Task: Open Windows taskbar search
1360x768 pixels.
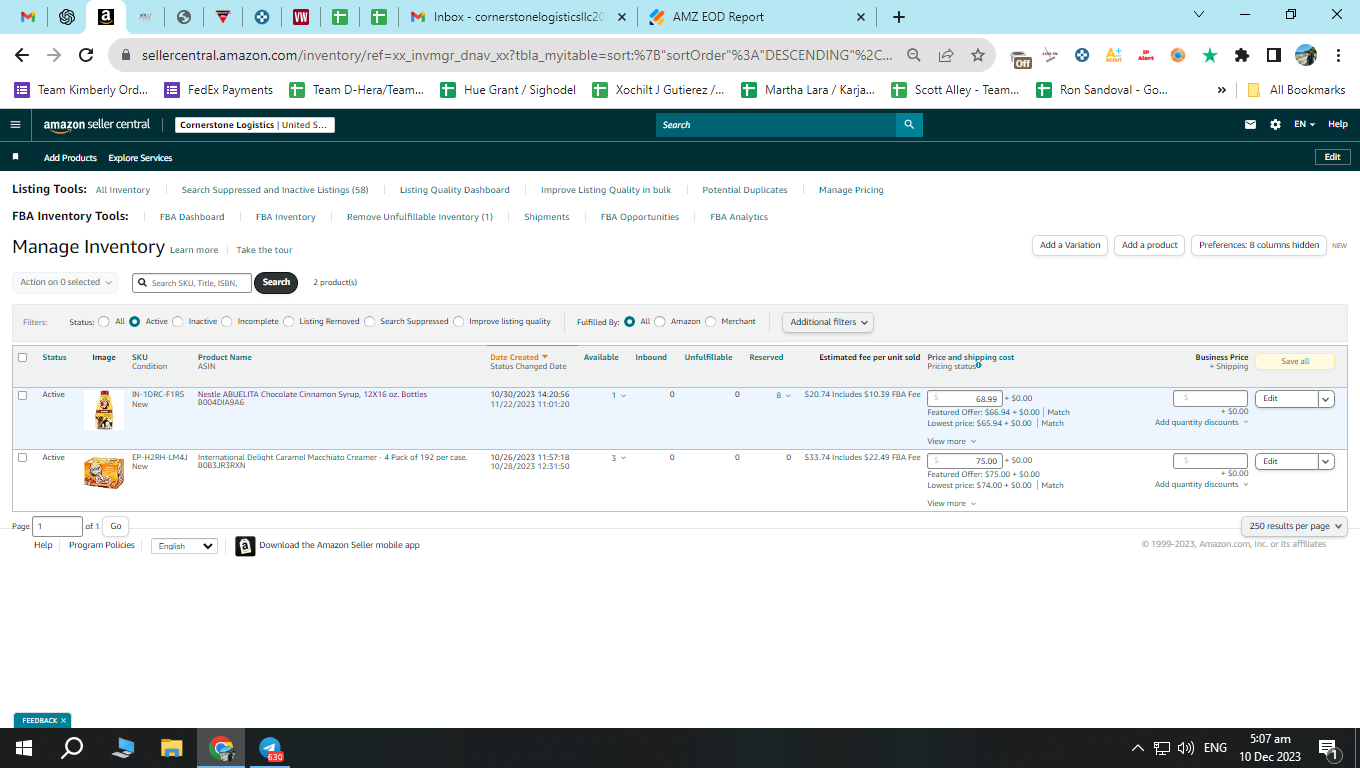Action: point(72,748)
